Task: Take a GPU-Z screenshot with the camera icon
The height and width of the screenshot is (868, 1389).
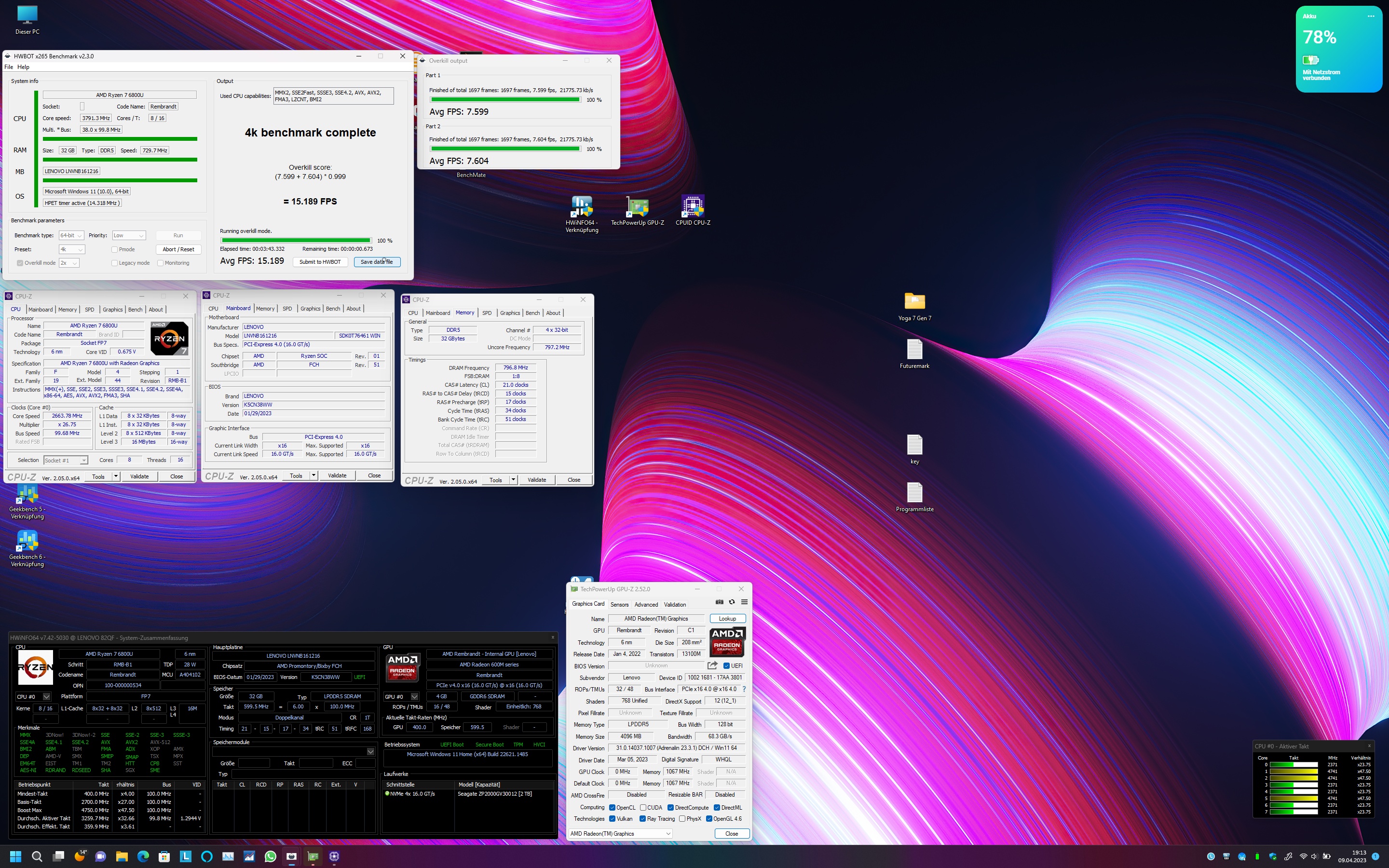Action: [719, 602]
